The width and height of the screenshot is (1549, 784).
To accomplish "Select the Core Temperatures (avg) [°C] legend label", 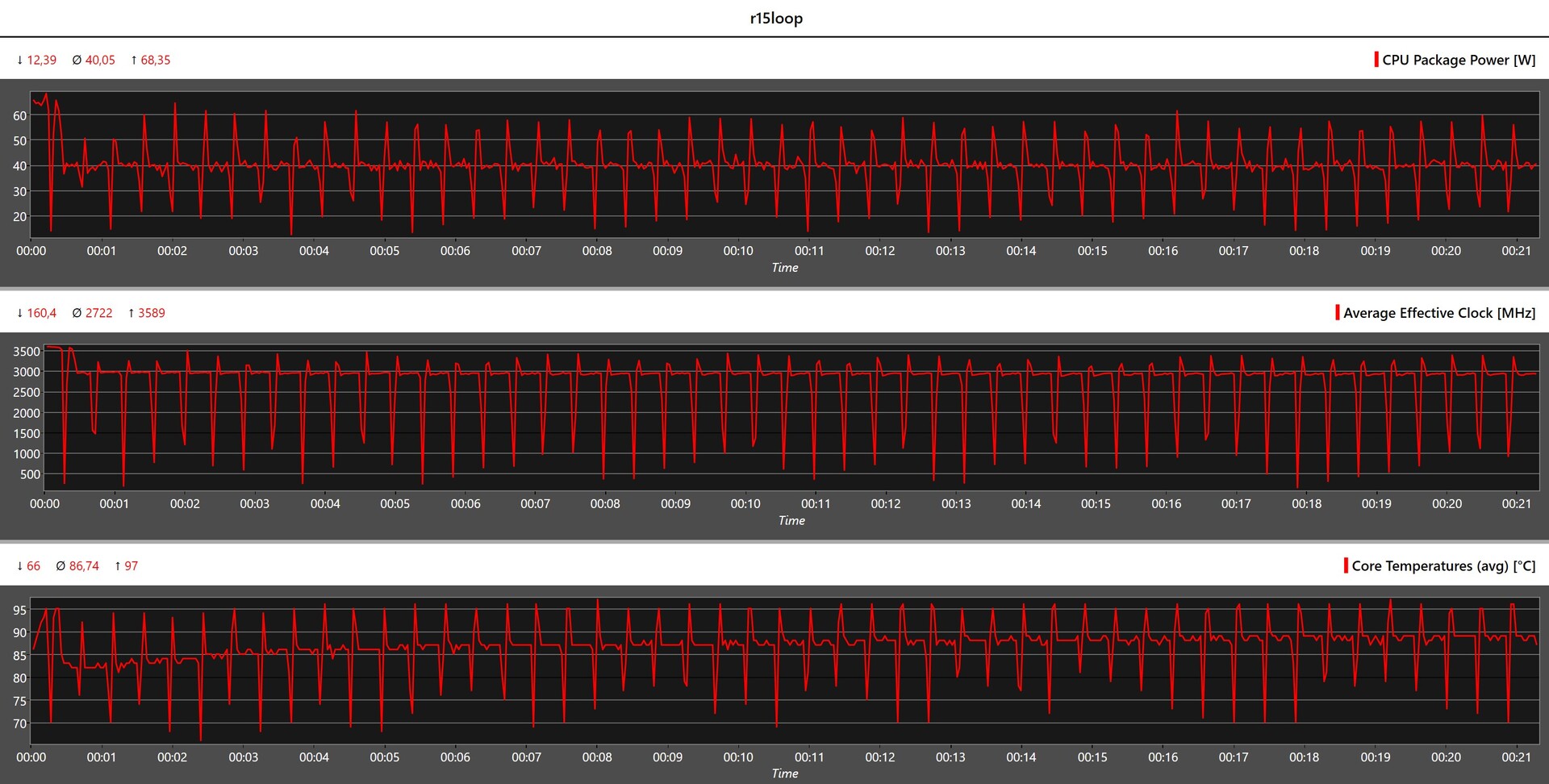I will [x=1443, y=566].
